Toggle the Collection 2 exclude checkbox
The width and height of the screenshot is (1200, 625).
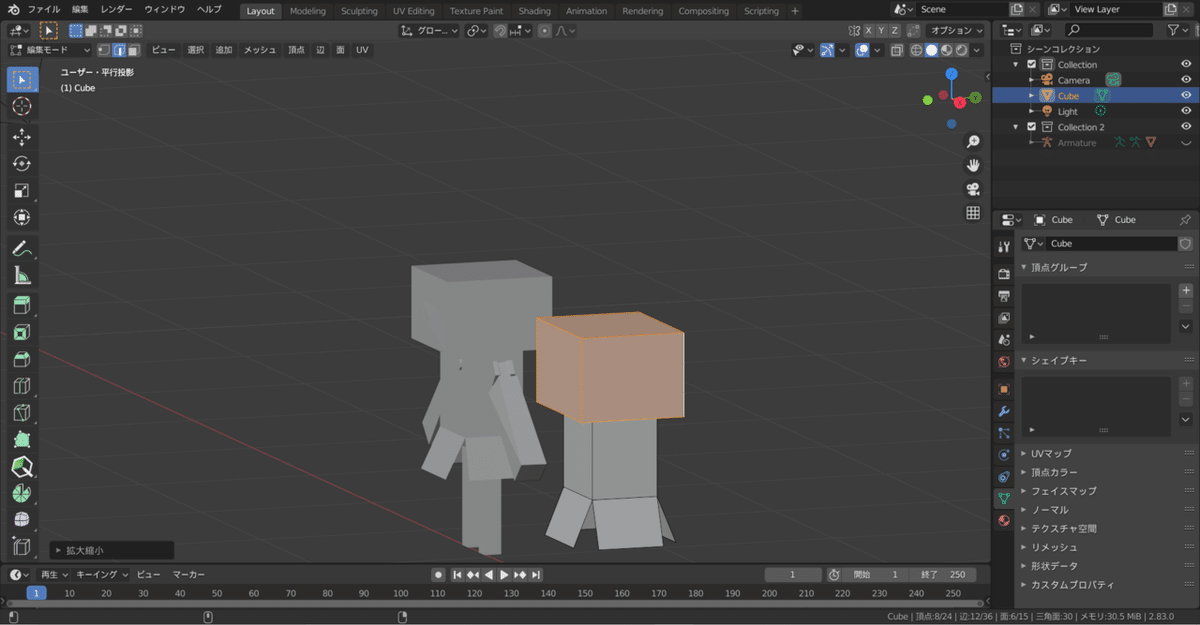point(1031,127)
